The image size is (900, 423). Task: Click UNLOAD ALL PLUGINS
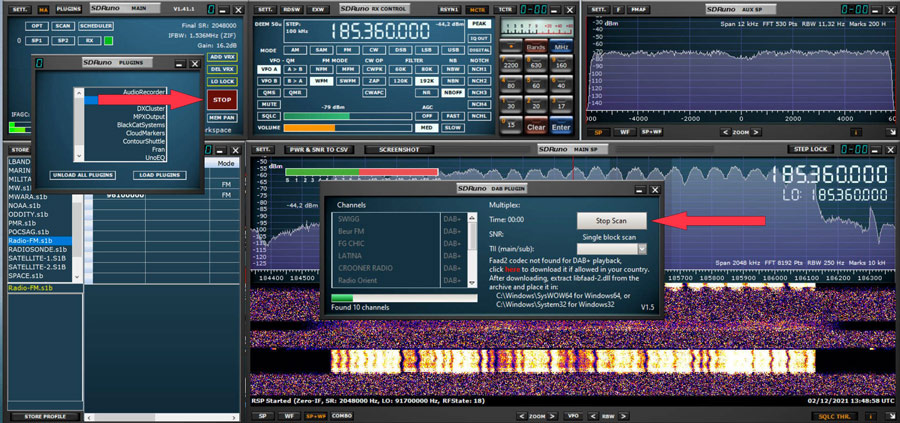pyautogui.click(x=83, y=175)
